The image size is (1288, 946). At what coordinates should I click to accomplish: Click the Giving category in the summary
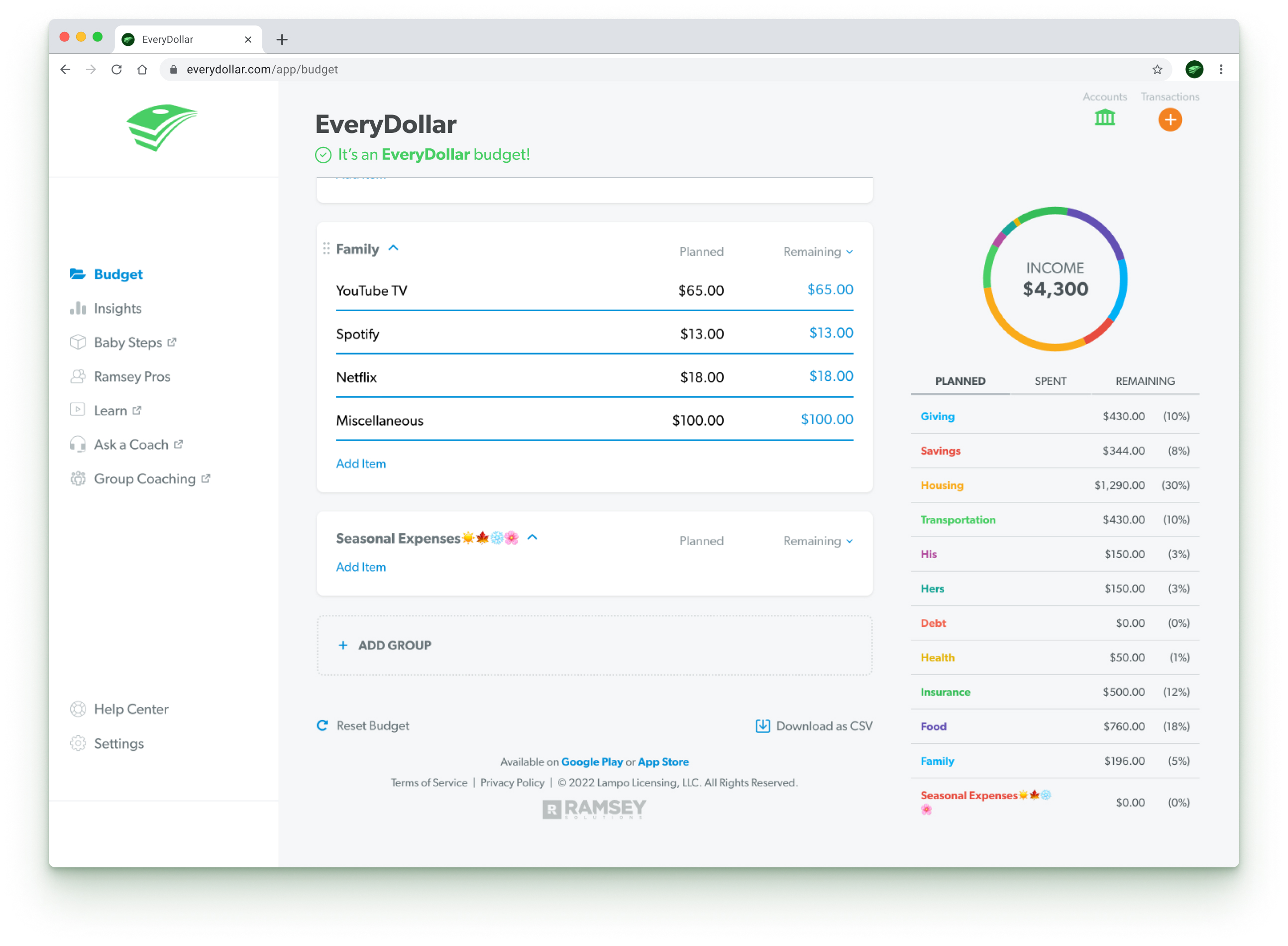[x=937, y=416]
